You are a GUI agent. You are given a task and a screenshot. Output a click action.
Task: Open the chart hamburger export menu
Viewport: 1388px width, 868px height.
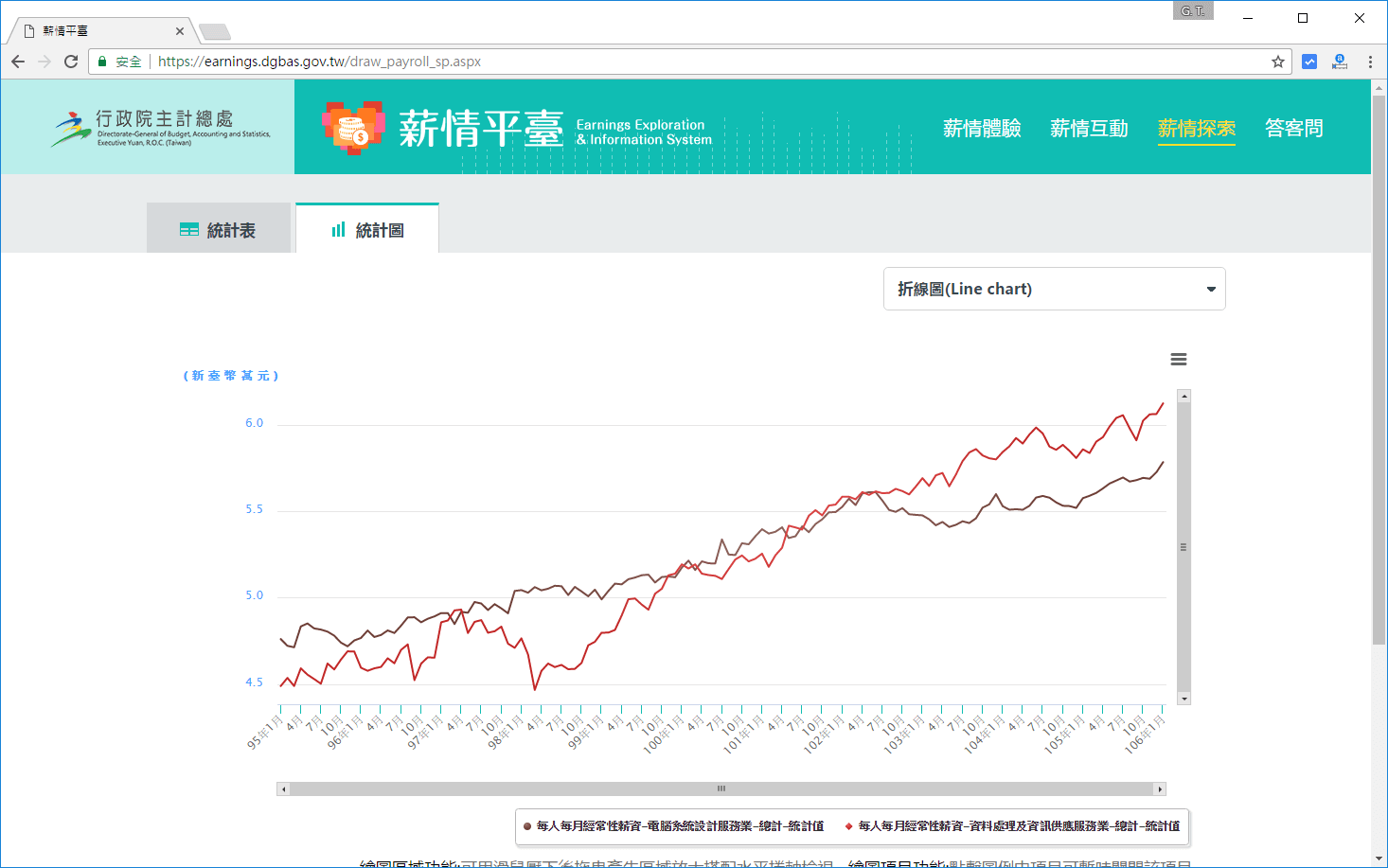[1179, 360]
